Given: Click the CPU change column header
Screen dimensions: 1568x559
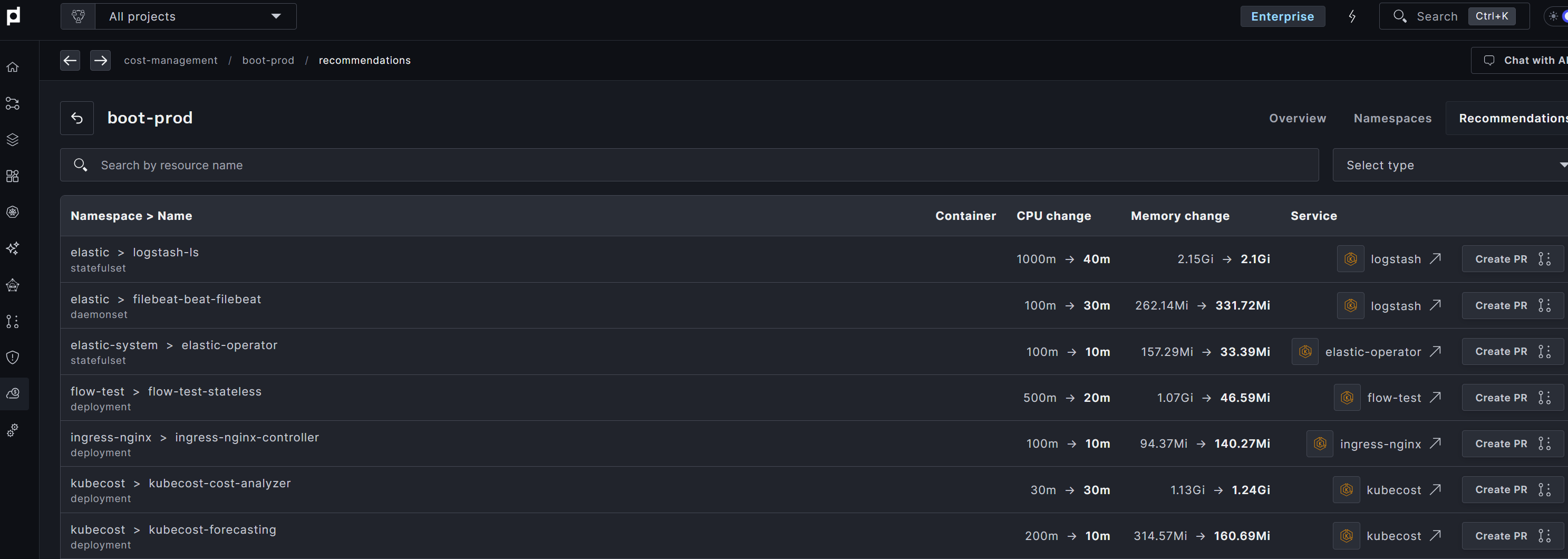Looking at the screenshot, I should pyautogui.click(x=1053, y=216).
